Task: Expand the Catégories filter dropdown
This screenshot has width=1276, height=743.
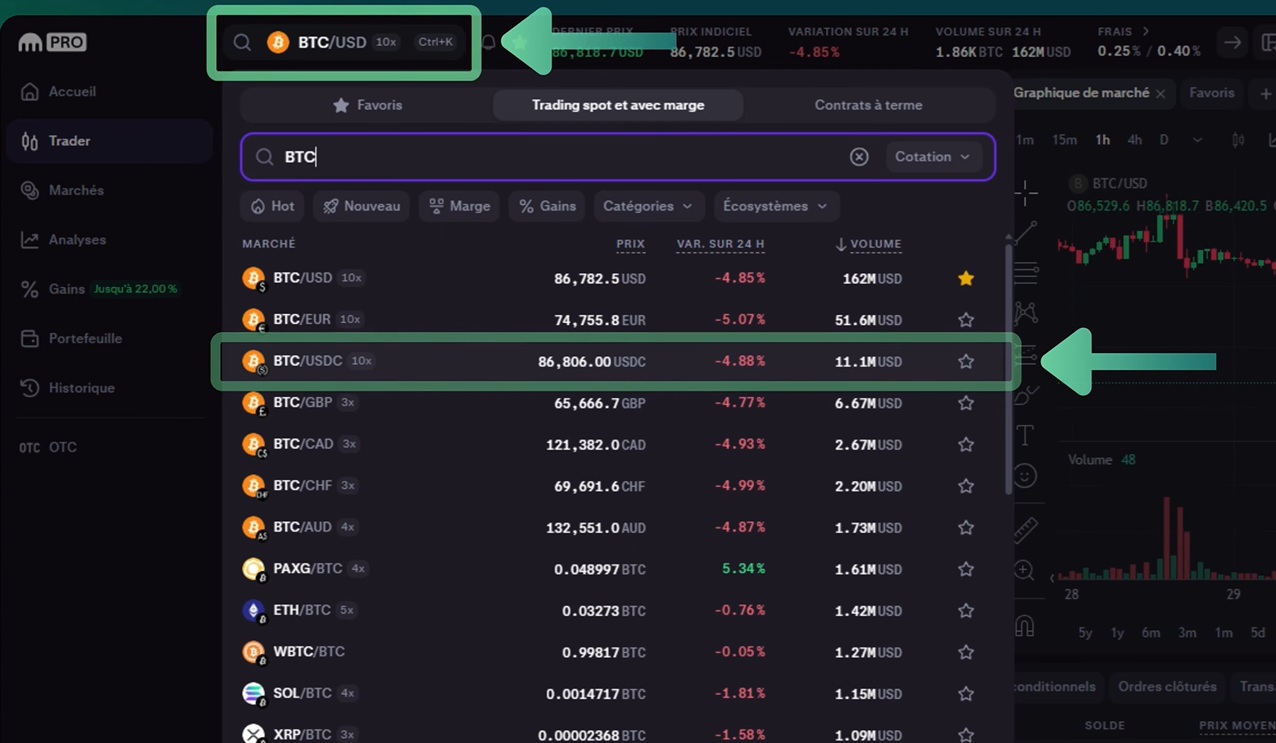Action: pyautogui.click(x=646, y=206)
